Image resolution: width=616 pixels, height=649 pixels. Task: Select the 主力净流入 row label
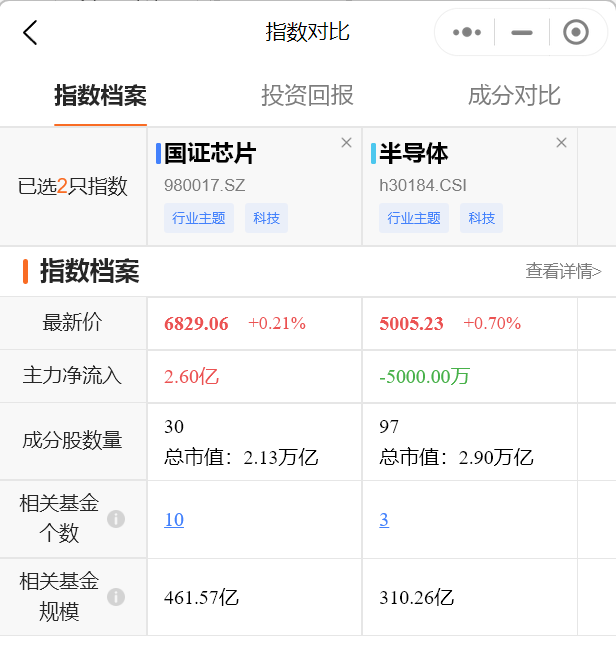[72, 376]
